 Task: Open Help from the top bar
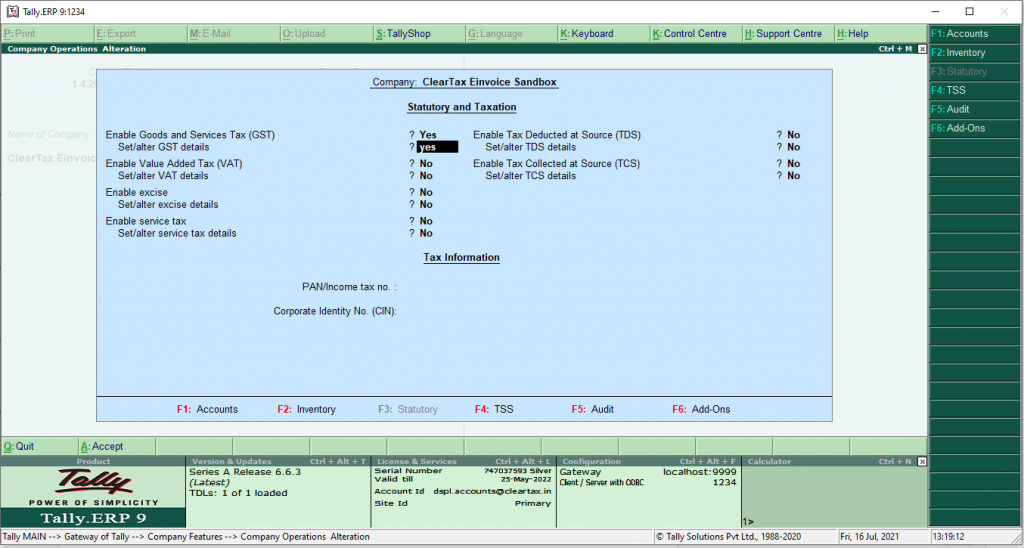(881, 33)
